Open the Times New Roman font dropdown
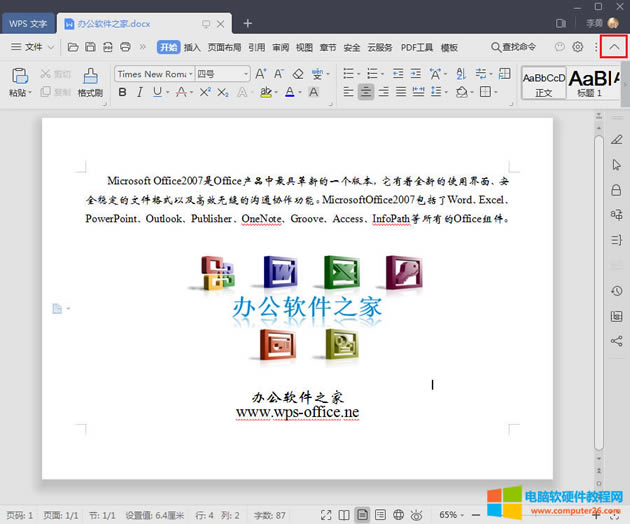 click(x=152, y=74)
